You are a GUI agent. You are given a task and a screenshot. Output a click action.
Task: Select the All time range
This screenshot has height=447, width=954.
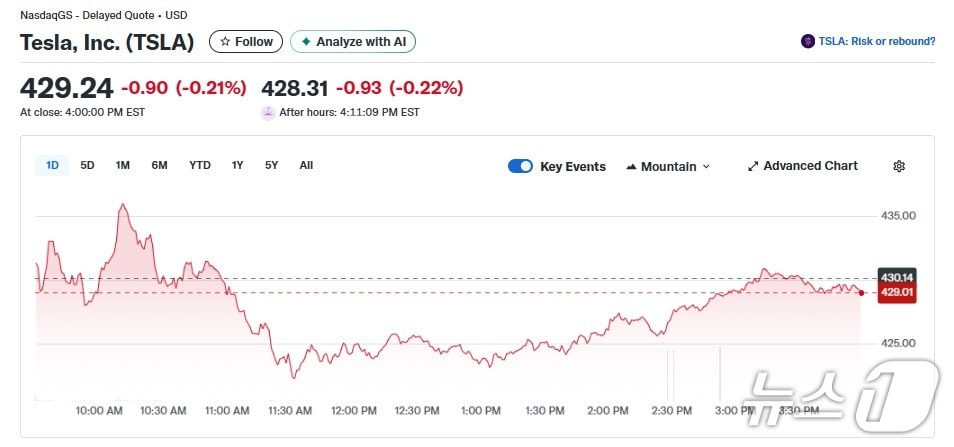click(306, 165)
